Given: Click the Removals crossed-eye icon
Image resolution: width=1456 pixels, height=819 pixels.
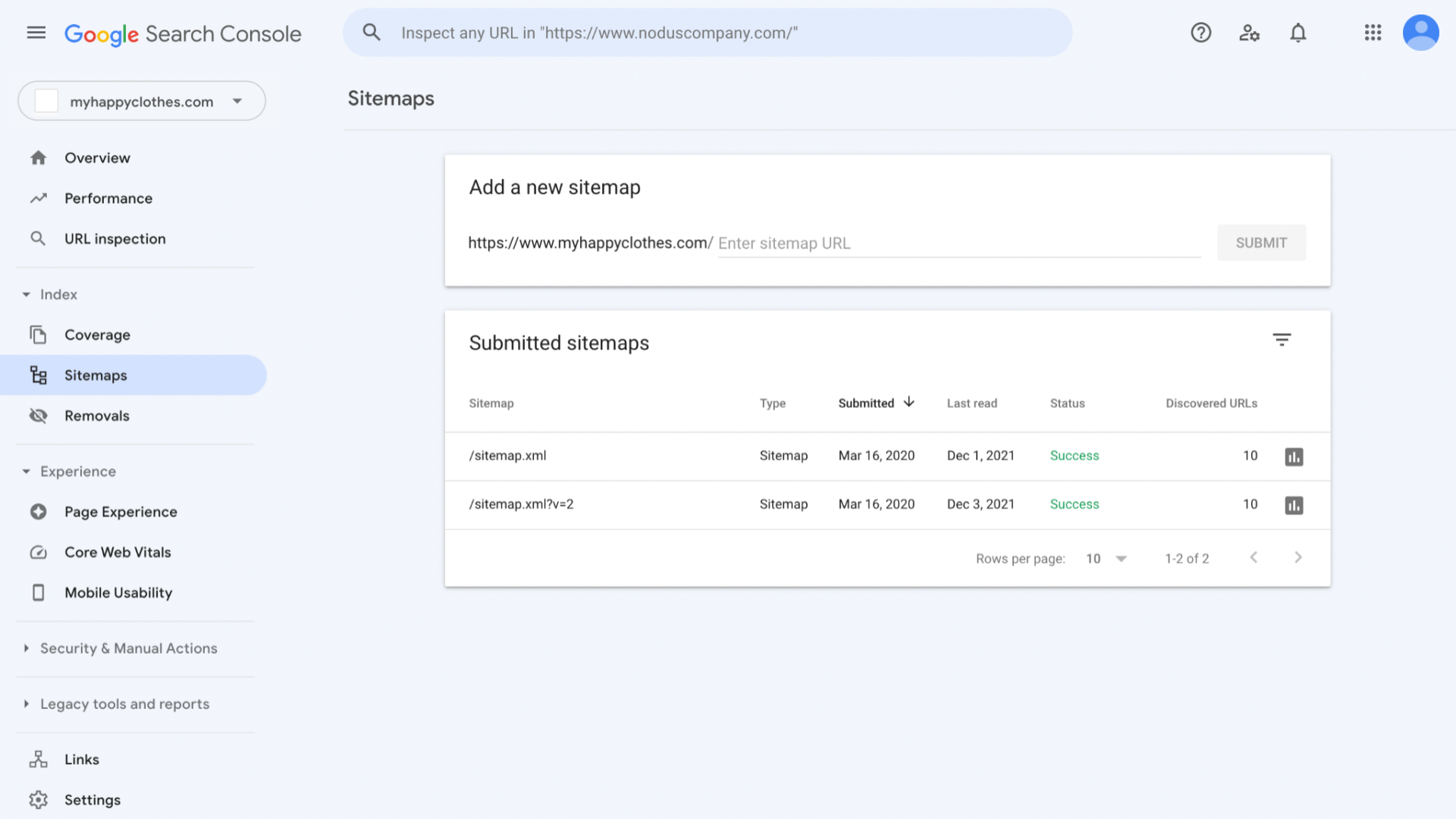Looking at the screenshot, I should pyautogui.click(x=38, y=416).
